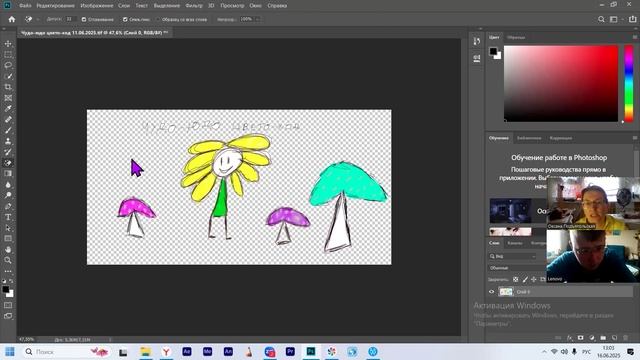Select the Brush tool
The width and height of the screenshot is (640, 360).
point(8,130)
